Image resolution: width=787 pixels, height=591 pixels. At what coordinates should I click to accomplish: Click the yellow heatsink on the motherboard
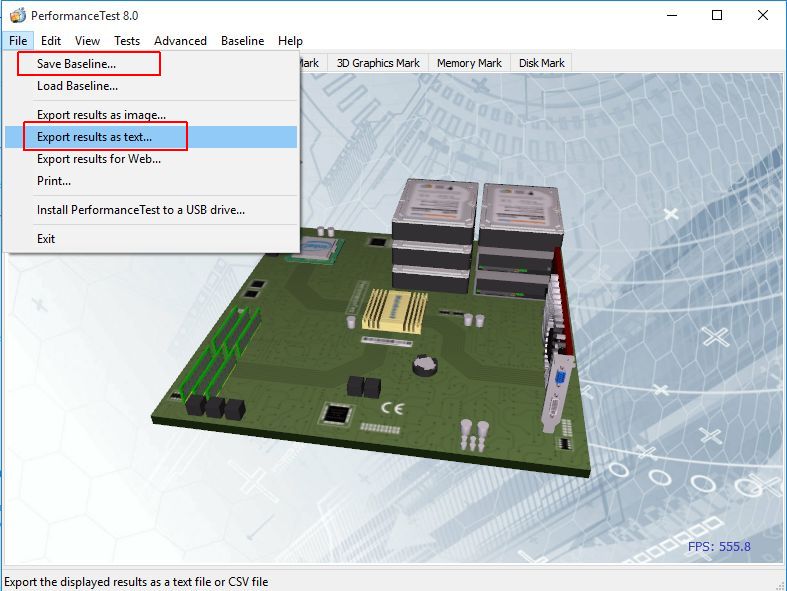(x=395, y=310)
